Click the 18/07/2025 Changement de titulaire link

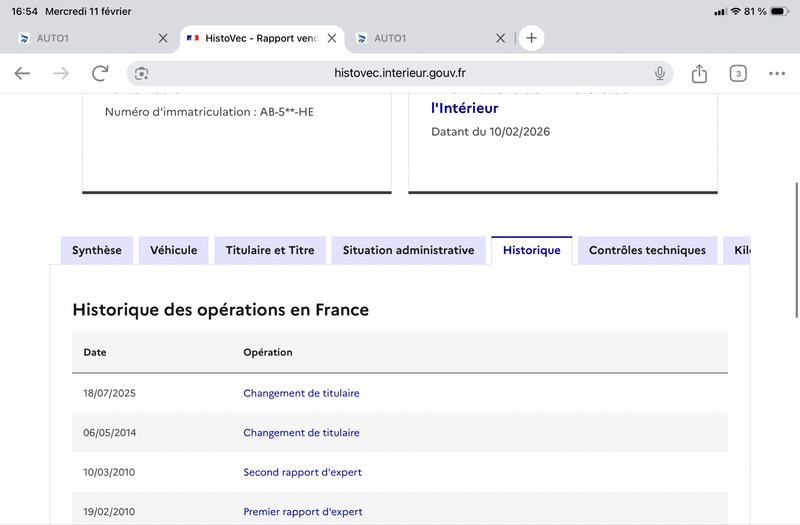[301, 393]
